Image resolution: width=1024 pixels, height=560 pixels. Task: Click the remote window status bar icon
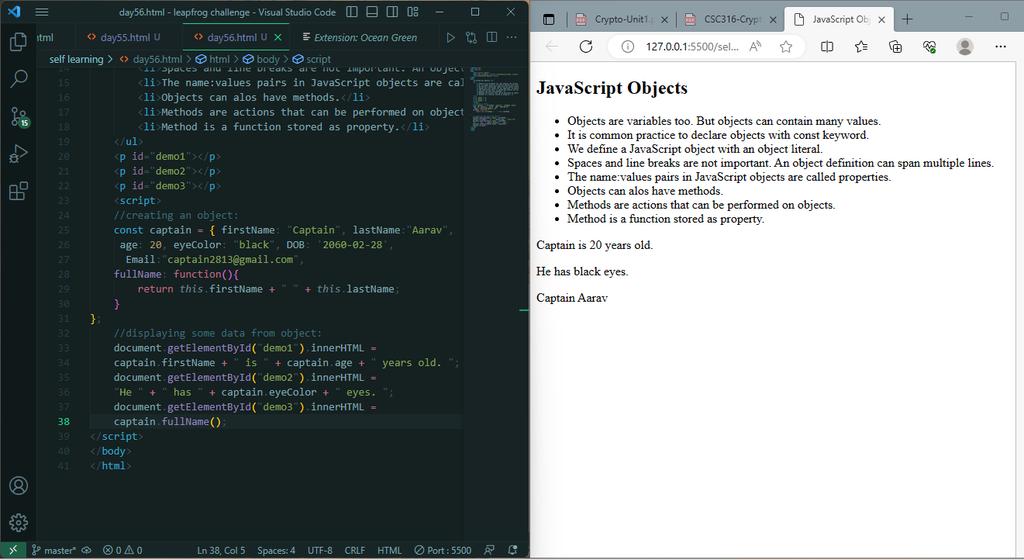(13, 550)
